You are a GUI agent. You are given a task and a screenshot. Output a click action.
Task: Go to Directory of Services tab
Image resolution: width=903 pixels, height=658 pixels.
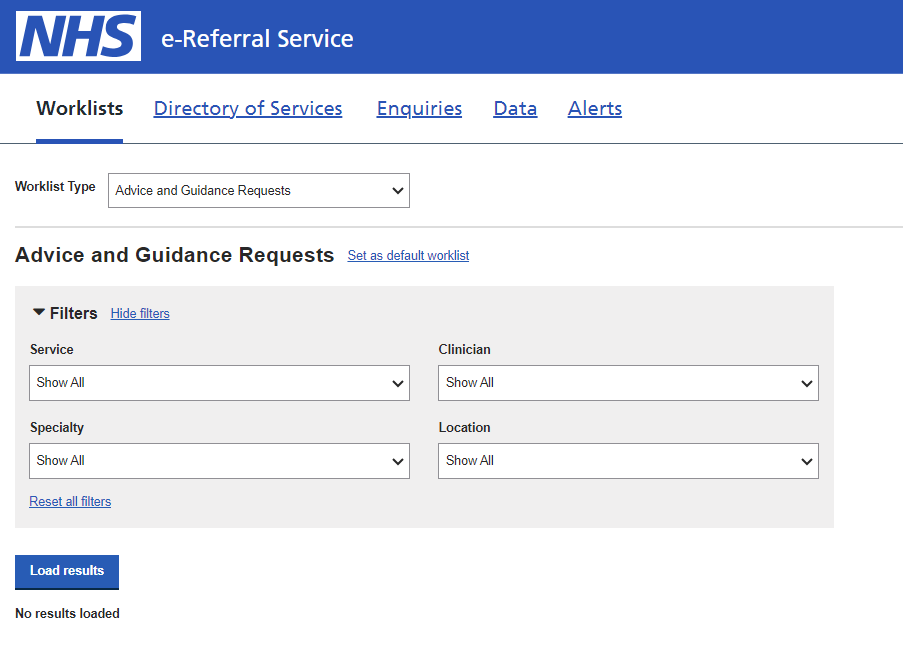[248, 108]
